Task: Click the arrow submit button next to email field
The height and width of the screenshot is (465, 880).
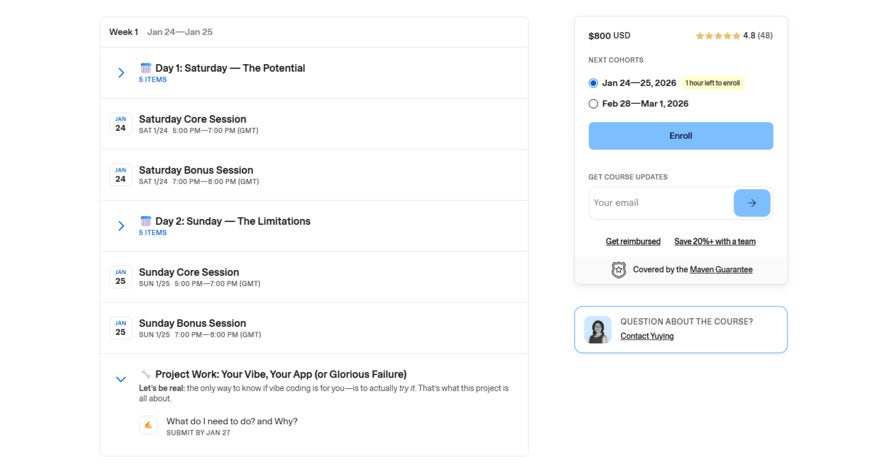Action: pyautogui.click(x=752, y=203)
